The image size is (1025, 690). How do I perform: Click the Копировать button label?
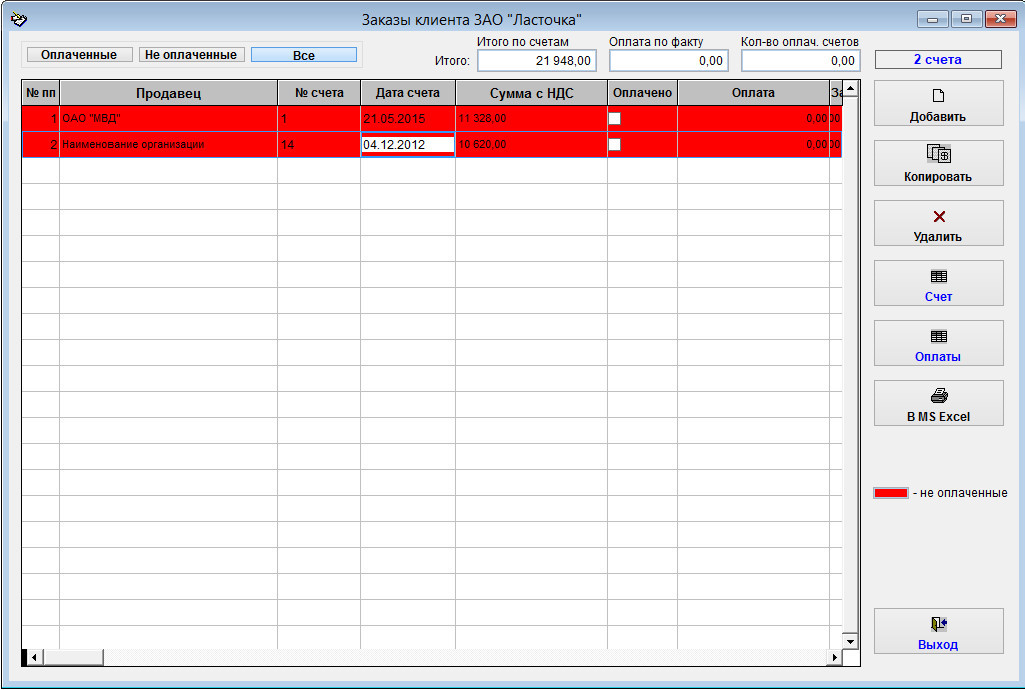click(x=937, y=177)
